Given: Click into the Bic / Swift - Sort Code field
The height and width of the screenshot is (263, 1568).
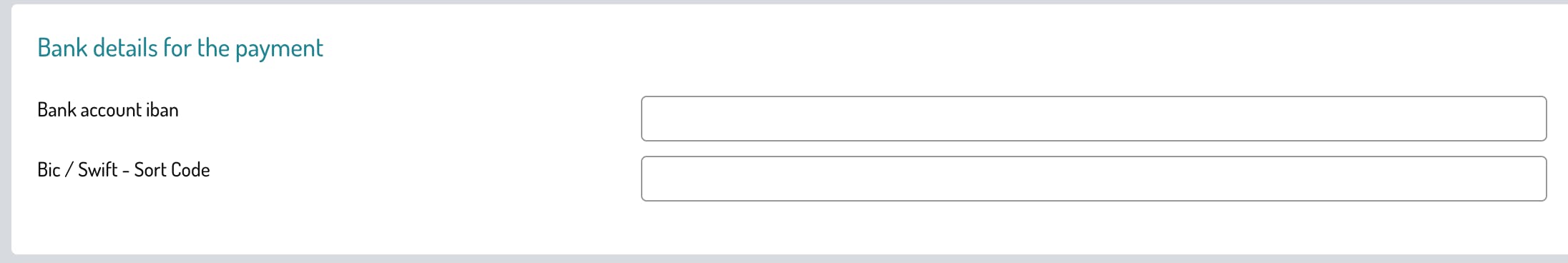Looking at the screenshot, I should point(1094,179).
